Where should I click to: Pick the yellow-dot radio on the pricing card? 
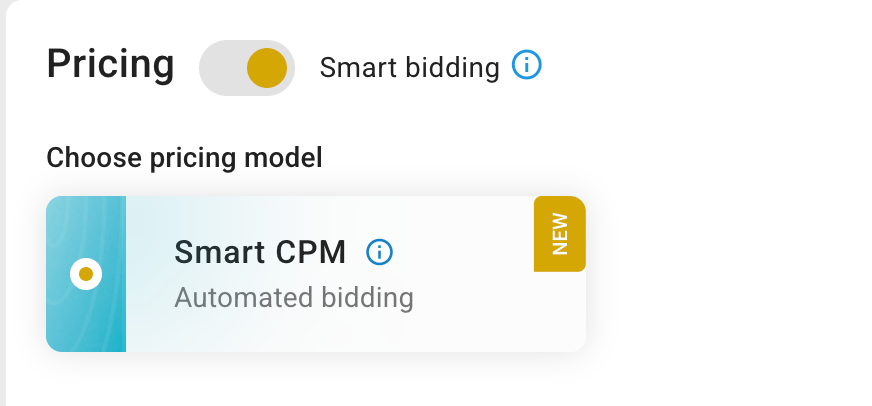tap(86, 273)
